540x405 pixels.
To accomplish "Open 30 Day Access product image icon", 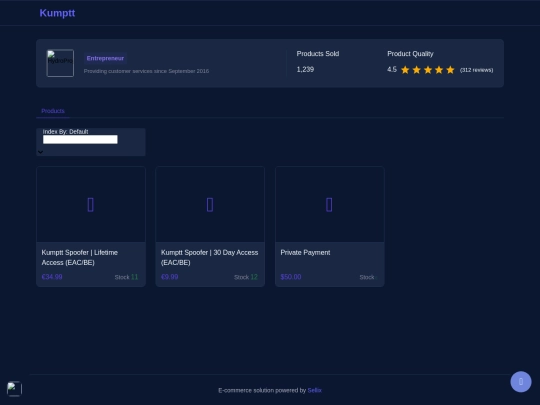I will 210,205.
